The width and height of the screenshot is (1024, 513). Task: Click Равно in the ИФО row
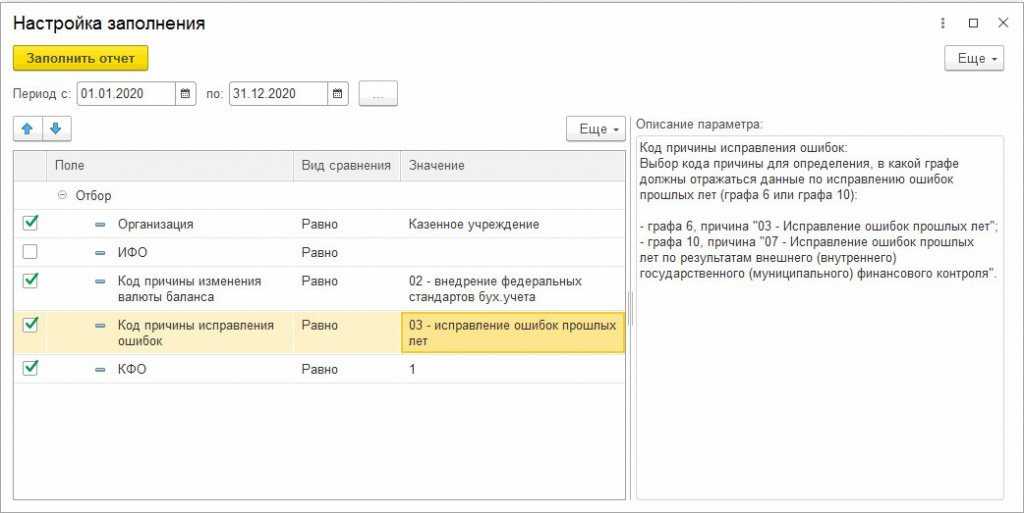319,253
